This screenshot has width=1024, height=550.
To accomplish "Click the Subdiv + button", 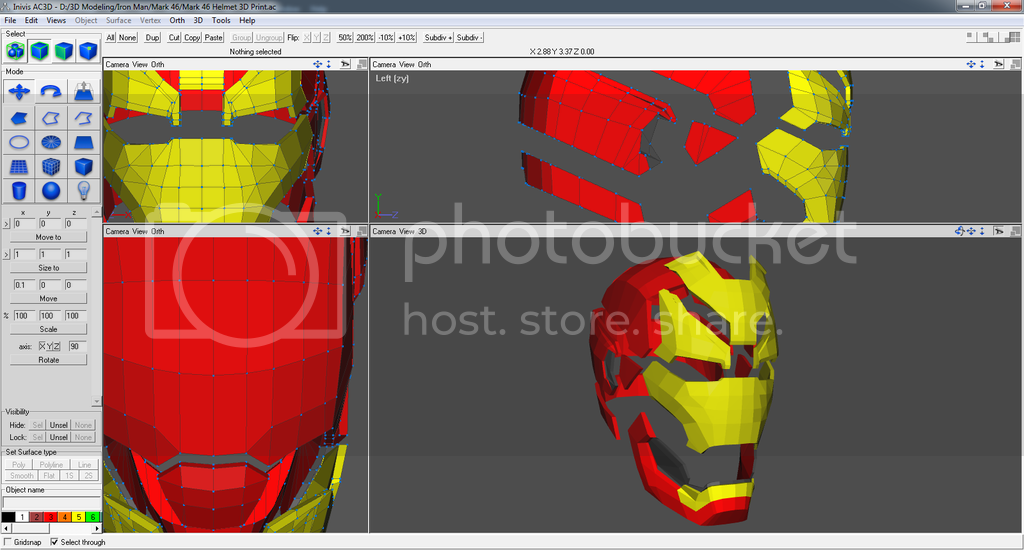I will pos(438,37).
